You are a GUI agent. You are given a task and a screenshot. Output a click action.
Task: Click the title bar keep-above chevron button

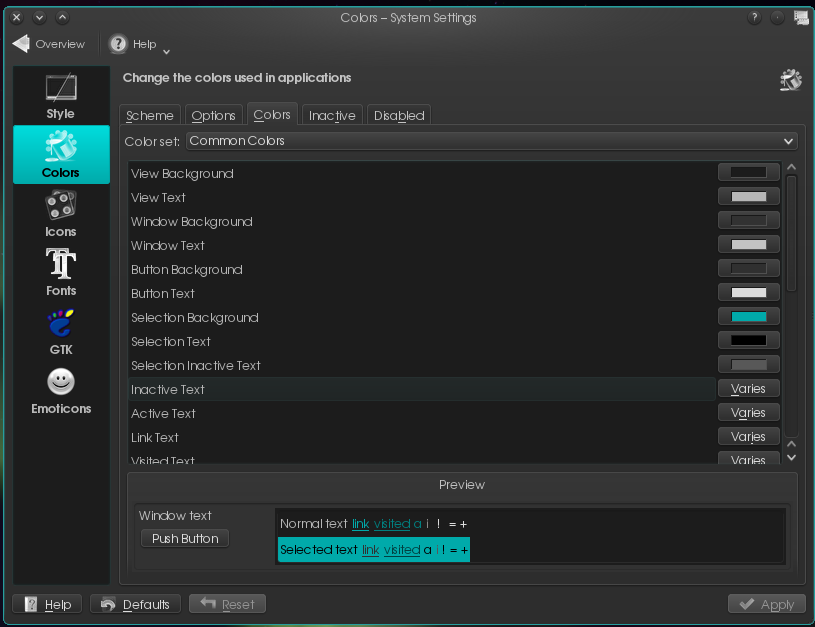[x=62, y=18]
